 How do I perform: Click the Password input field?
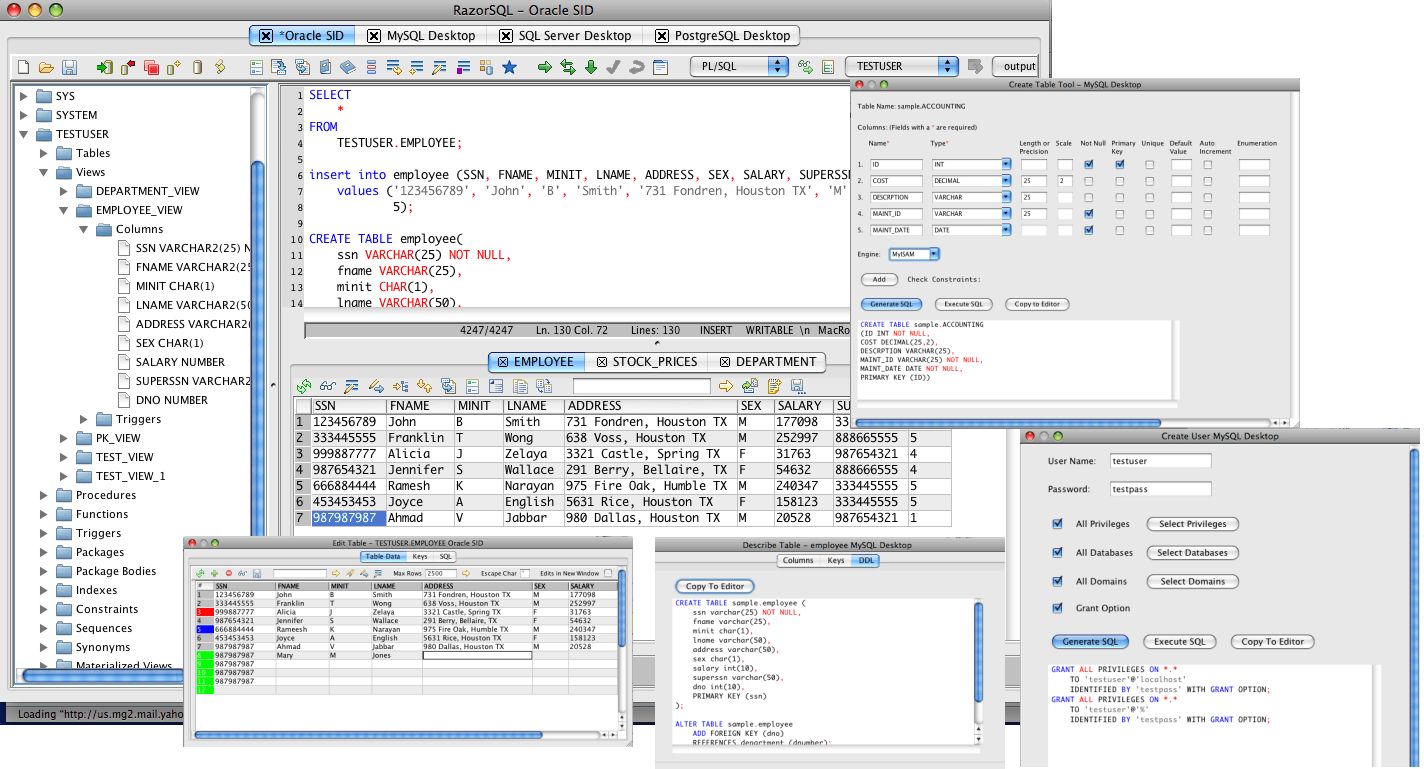point(1160,489)
